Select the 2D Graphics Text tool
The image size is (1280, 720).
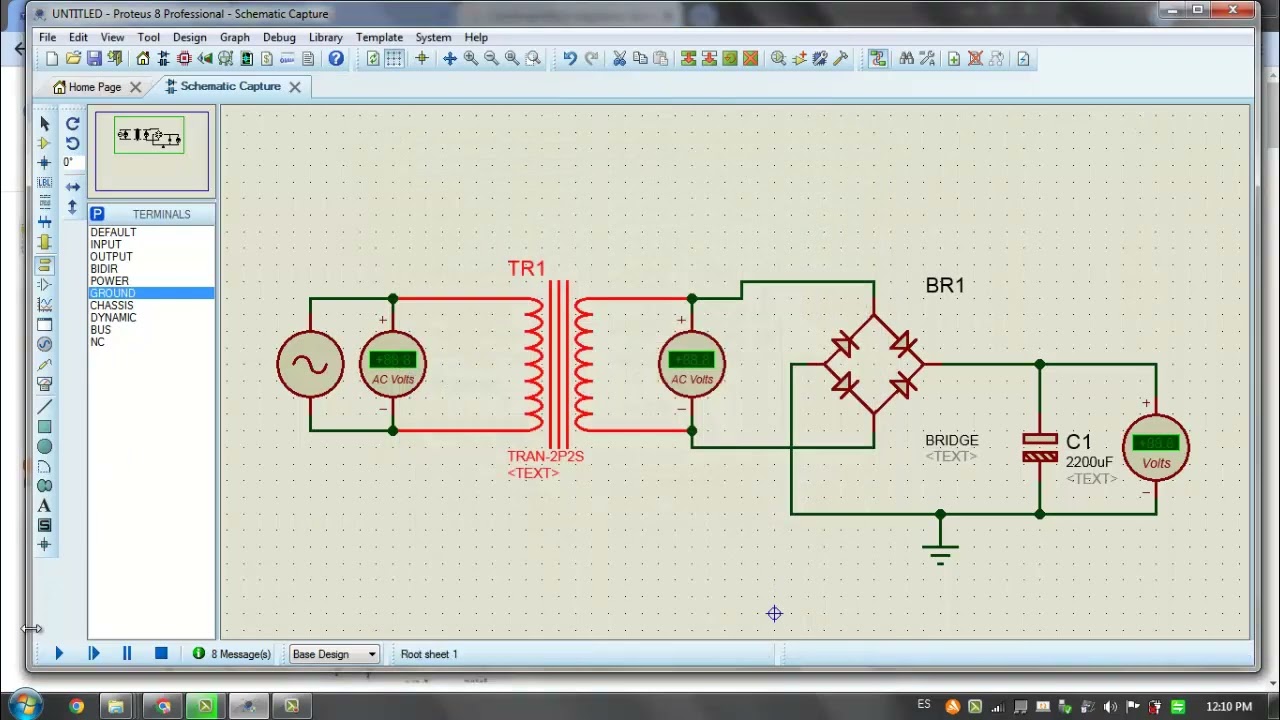point(44,506)
